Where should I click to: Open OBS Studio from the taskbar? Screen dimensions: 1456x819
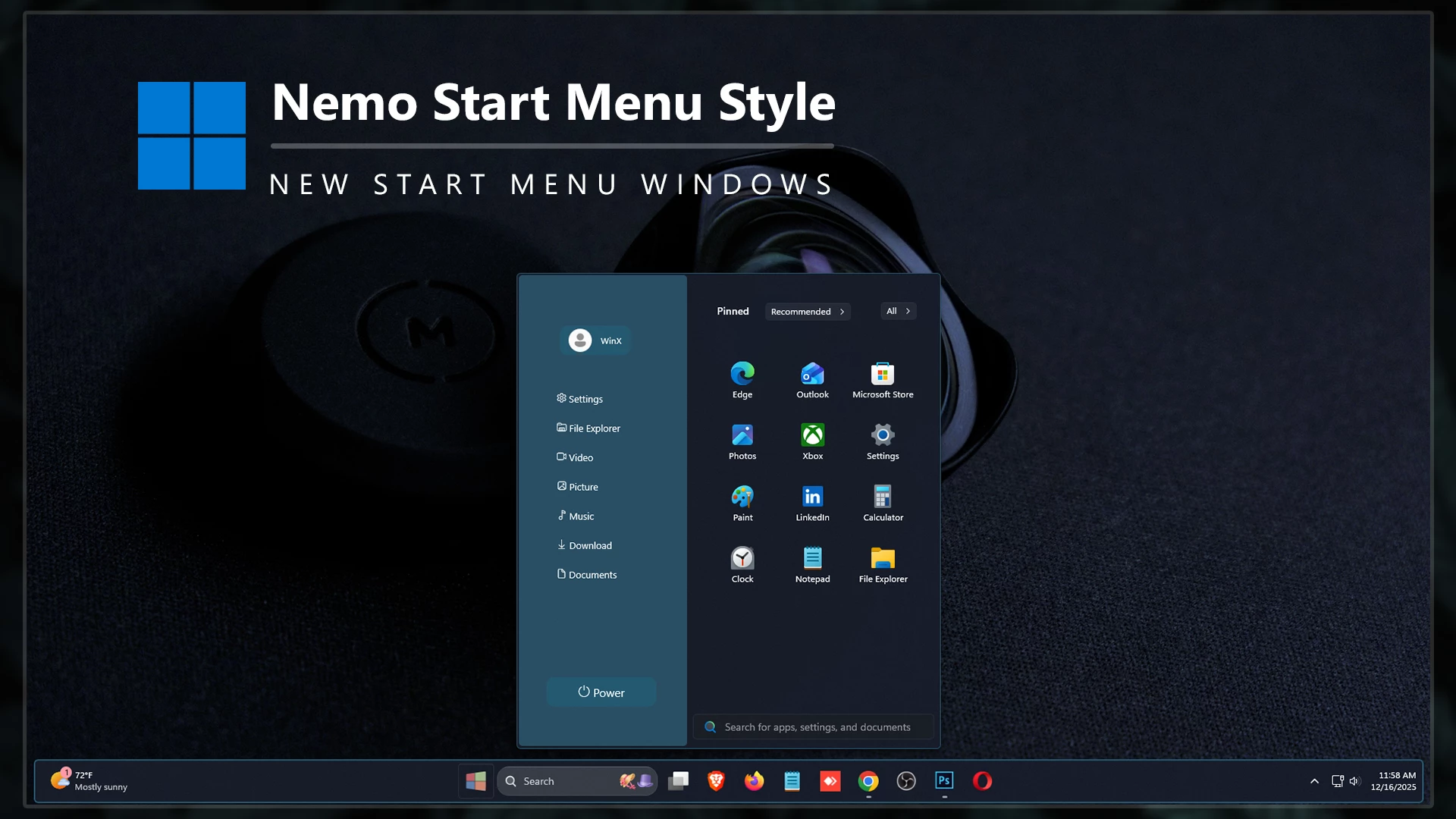click(x=906, y=781)
